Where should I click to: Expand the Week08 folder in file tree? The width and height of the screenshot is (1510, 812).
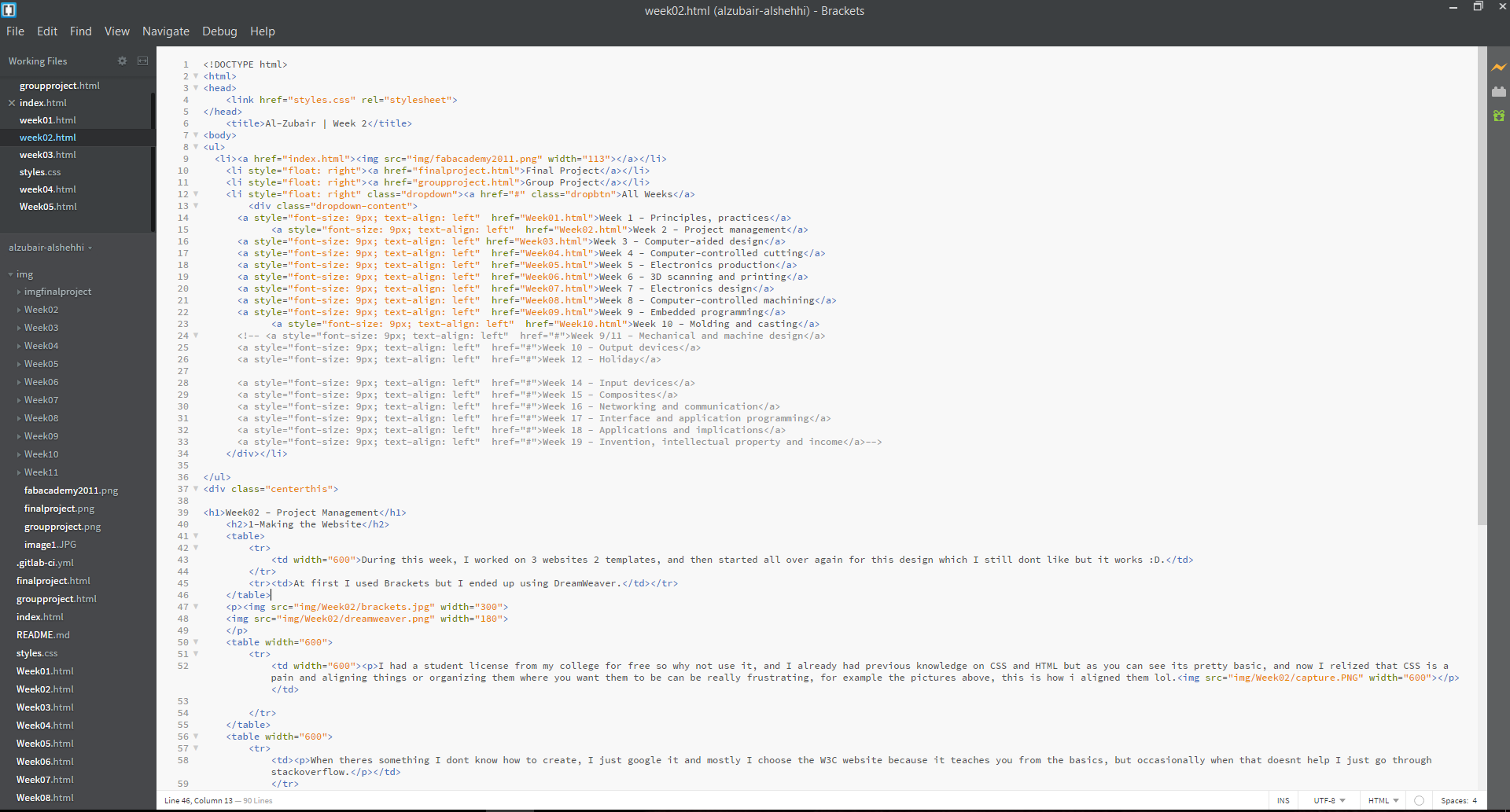tap(19, 418)
